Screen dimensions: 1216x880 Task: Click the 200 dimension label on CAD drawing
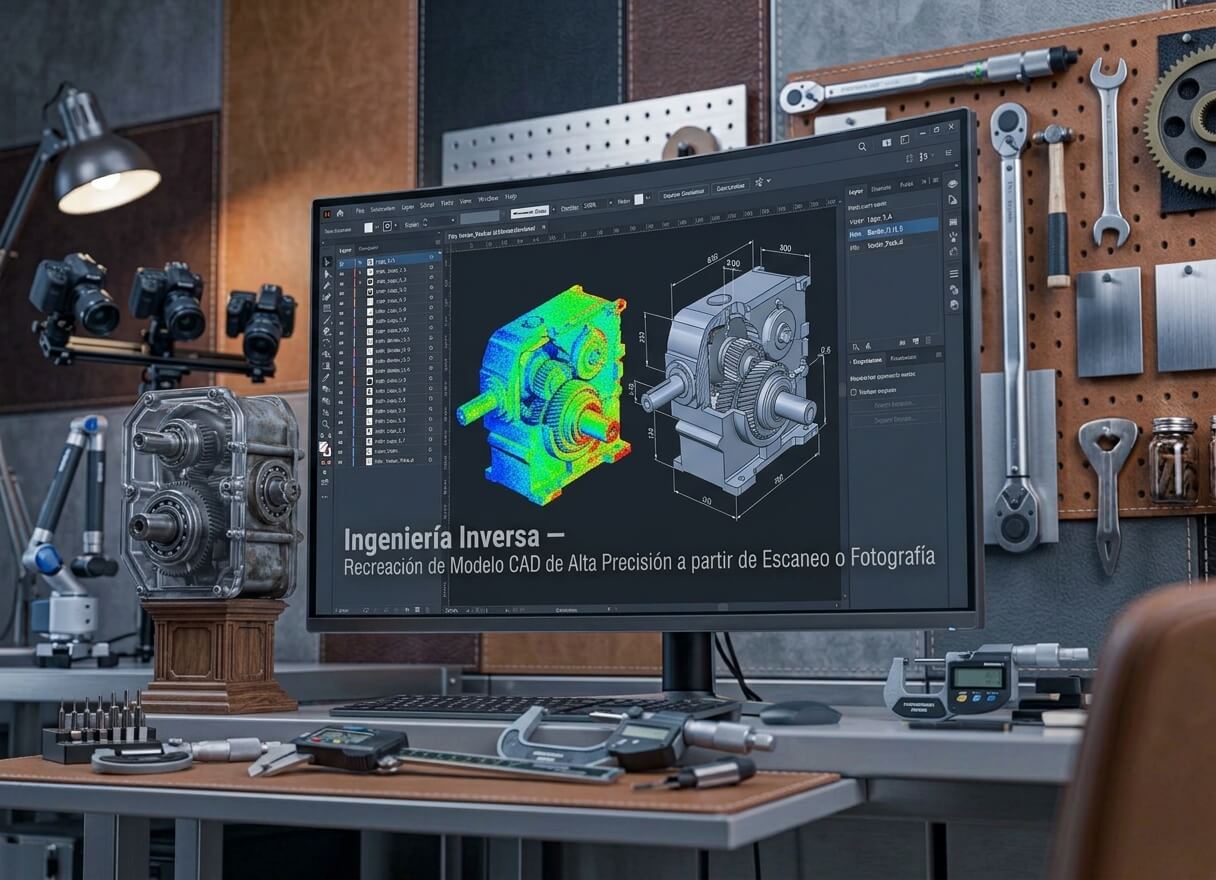tap(734, 264)
